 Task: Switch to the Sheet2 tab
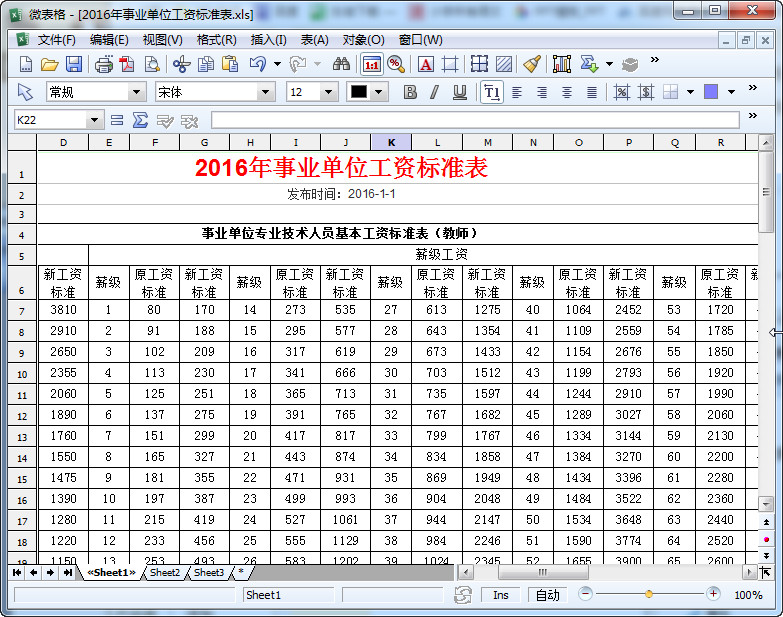(165, 573)
